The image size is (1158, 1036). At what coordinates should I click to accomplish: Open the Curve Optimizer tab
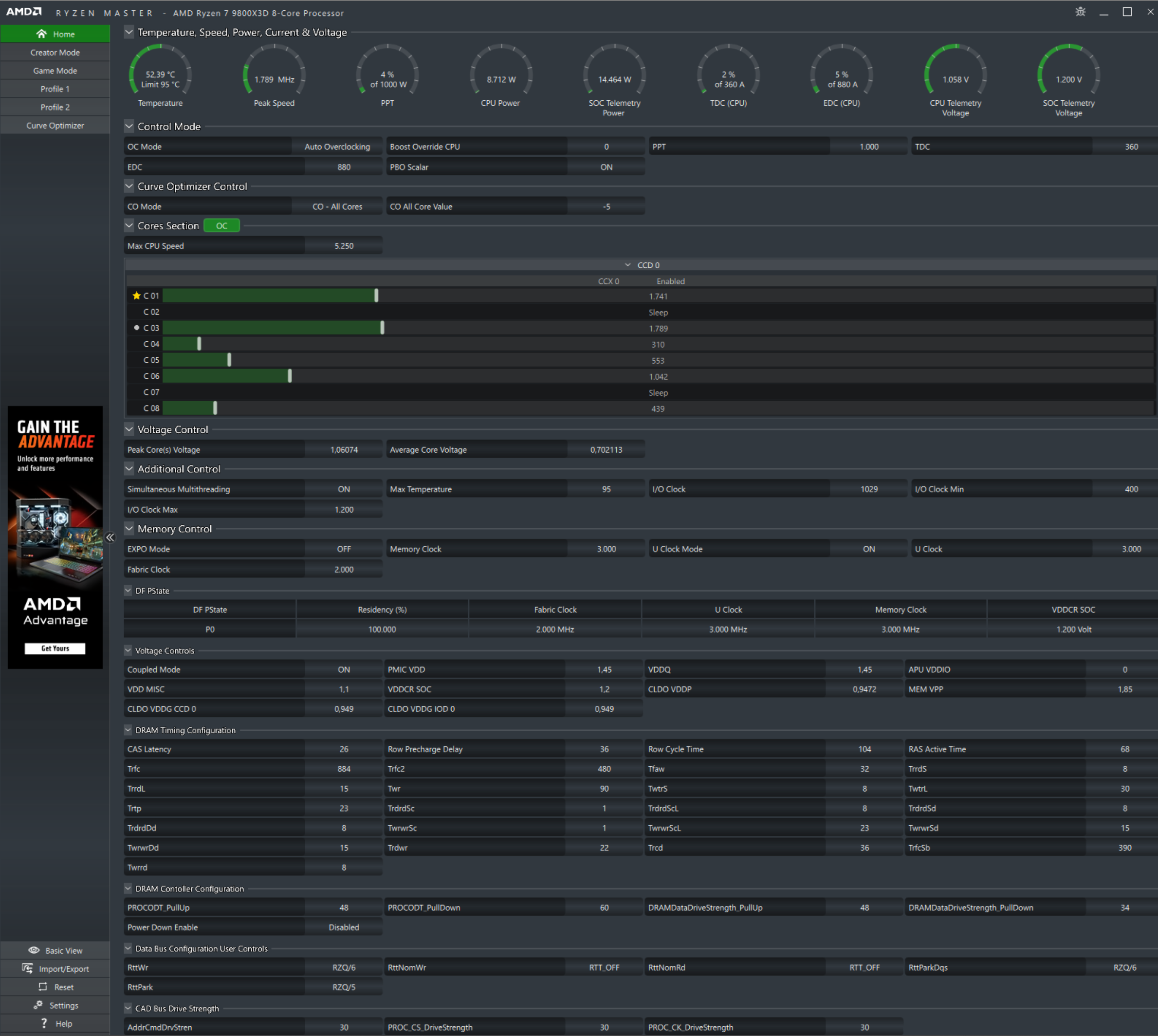click(55, 125)
